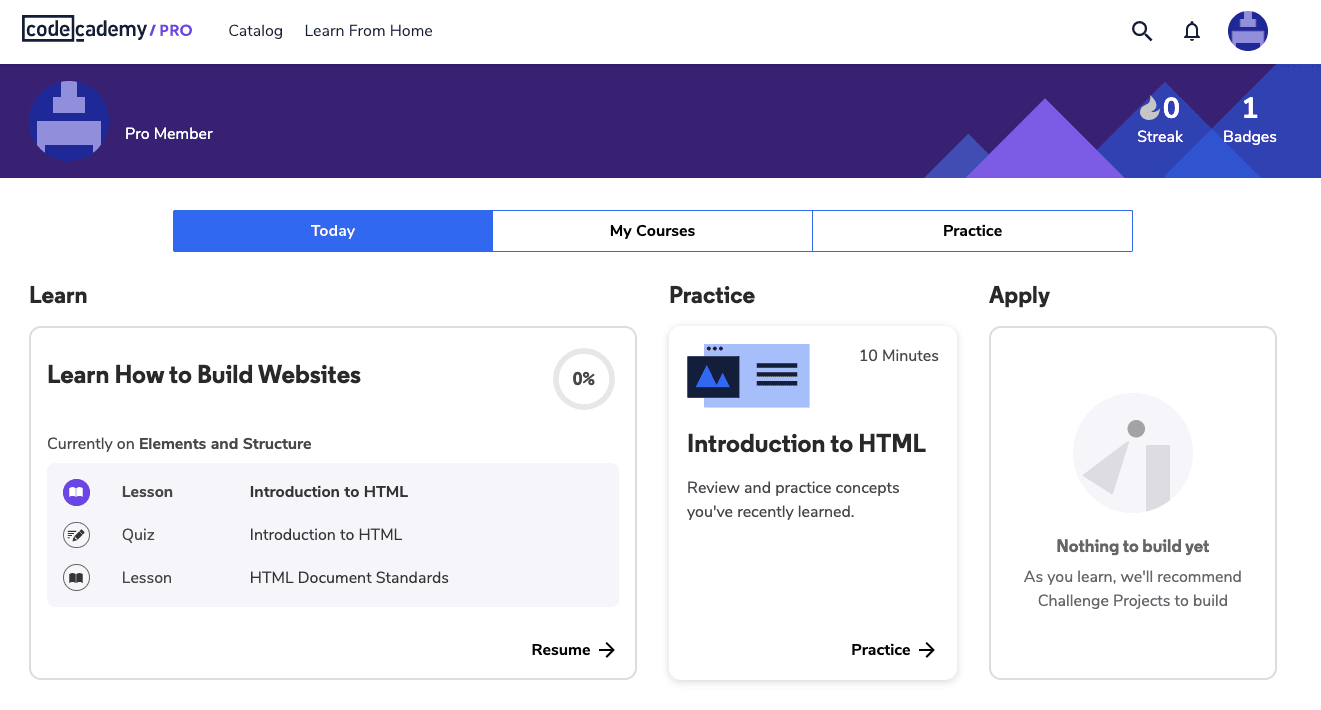Open the Introduction to HTML lesson row

333,492
